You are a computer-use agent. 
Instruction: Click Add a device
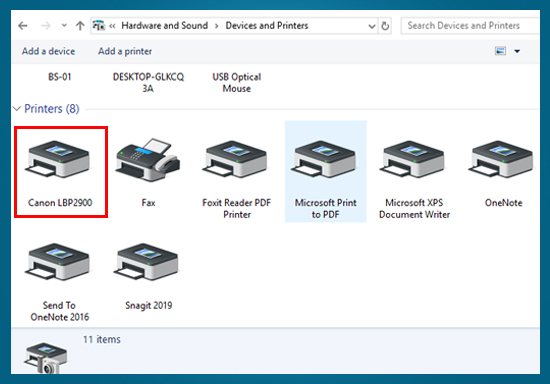(48, 51)
